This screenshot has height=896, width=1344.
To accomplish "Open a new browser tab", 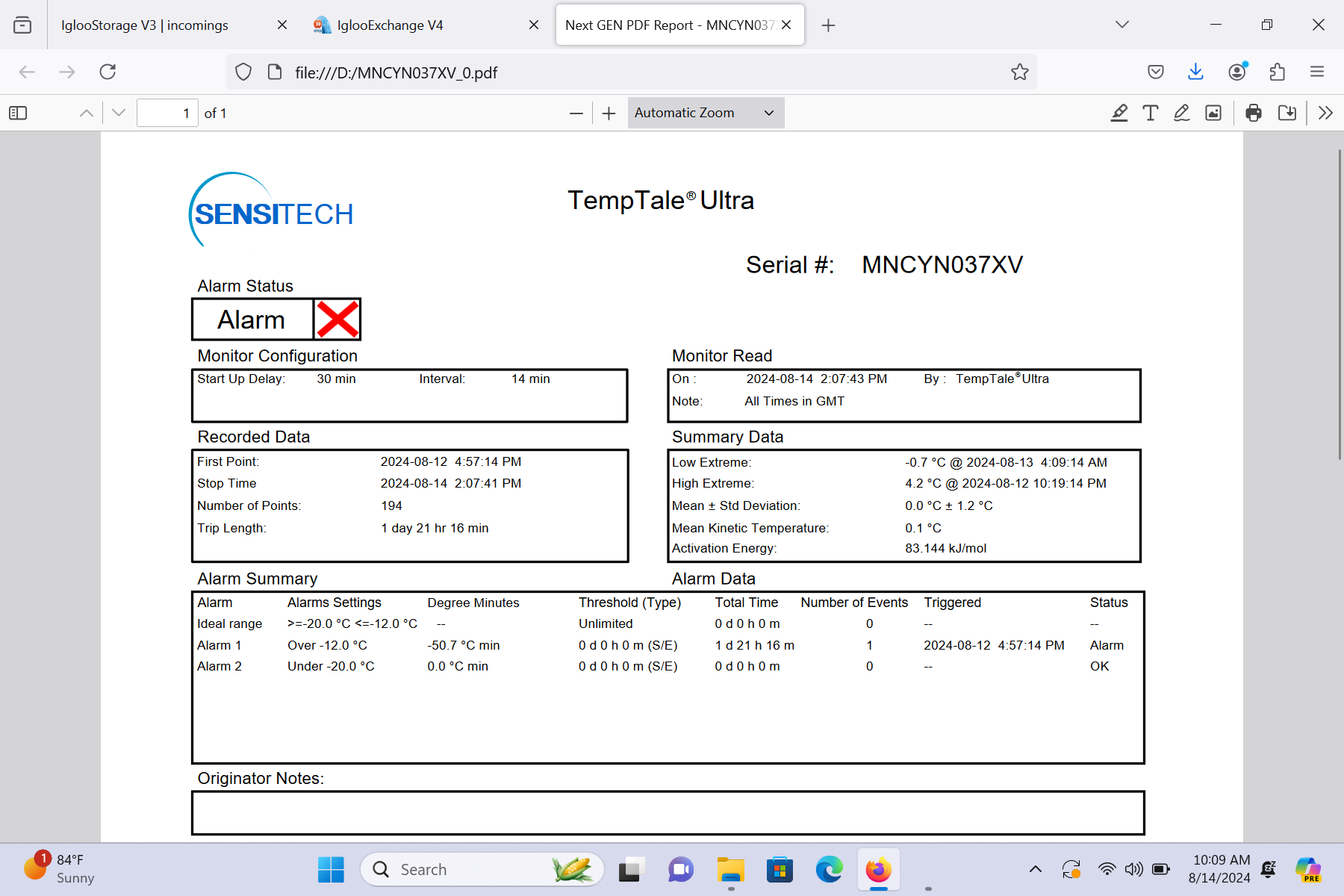I will (828, 25).
